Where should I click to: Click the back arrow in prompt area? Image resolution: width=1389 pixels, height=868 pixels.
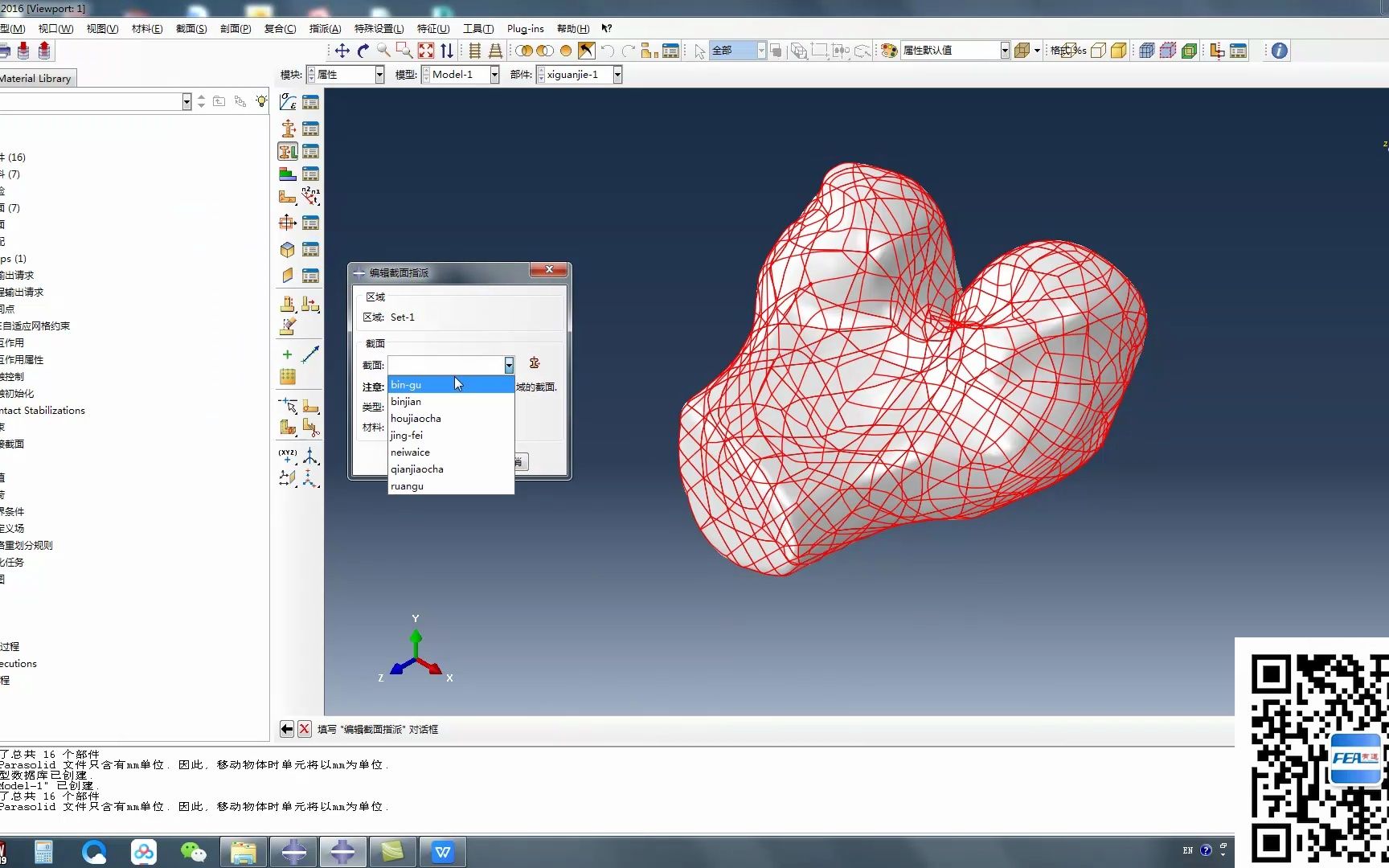(x=287, y=729)
